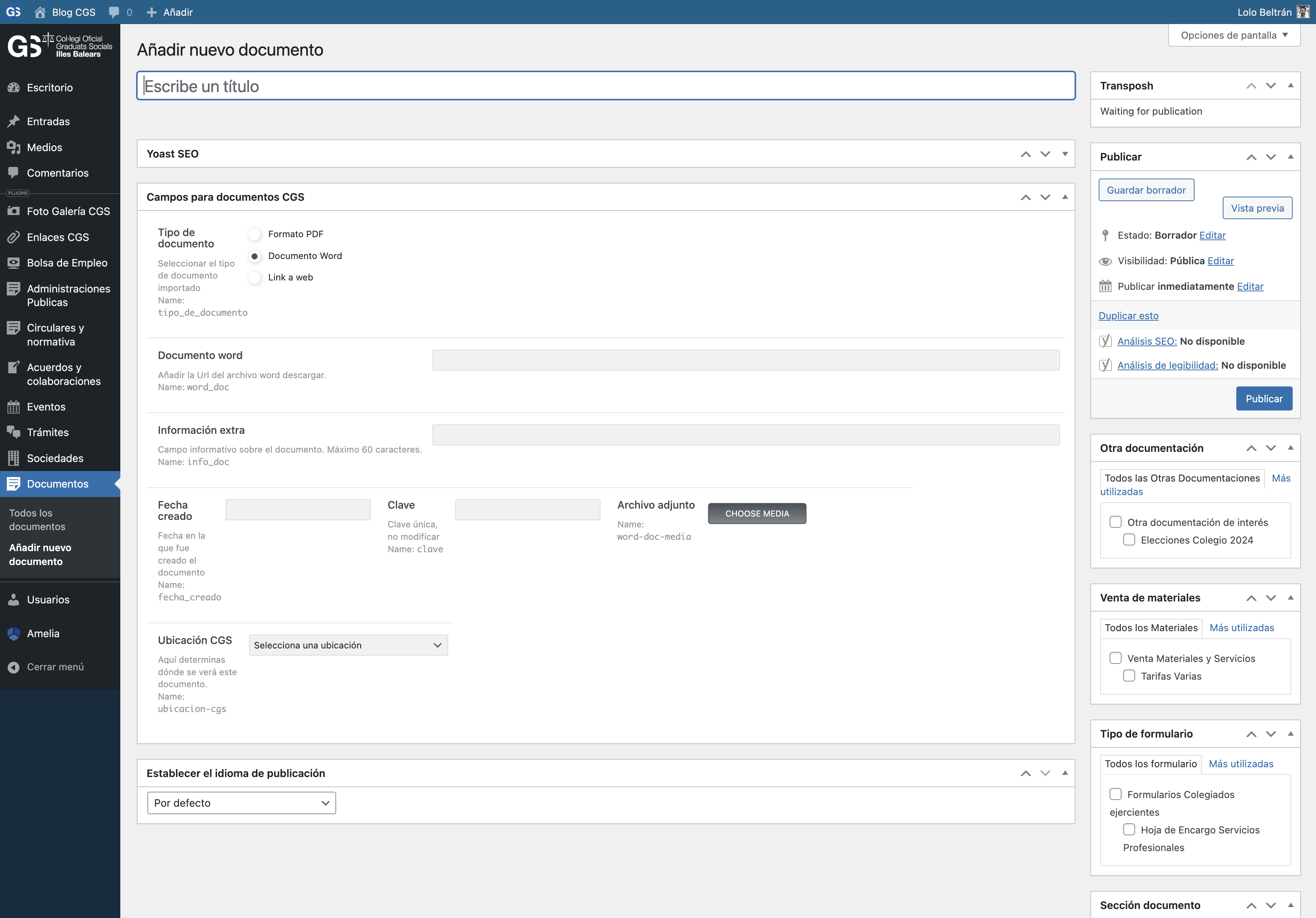This screenshot has width=1316, height=918.
Task: Click the Documentos sidebar icon
Action: pos(14,484)
